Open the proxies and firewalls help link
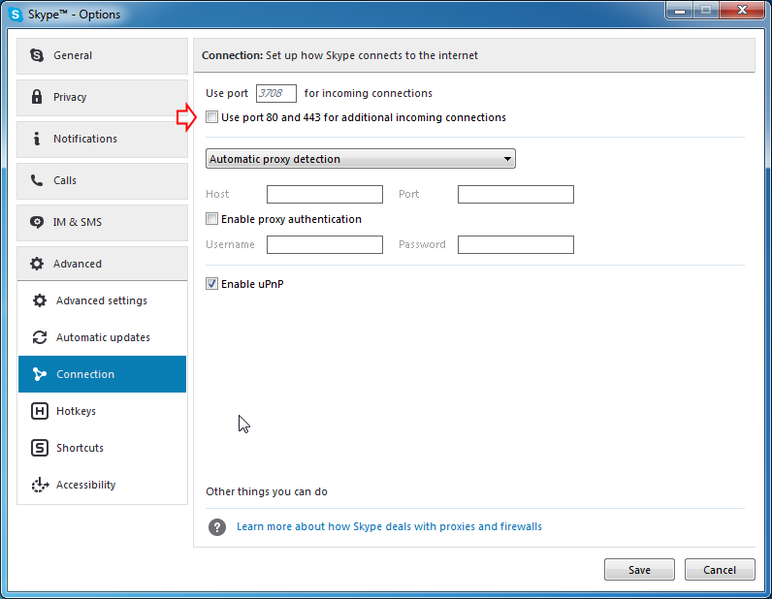772x599 pixels. click(389, 527)
